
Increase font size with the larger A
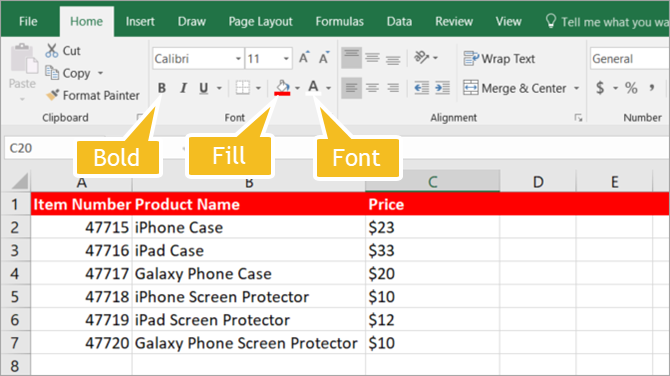304,58
